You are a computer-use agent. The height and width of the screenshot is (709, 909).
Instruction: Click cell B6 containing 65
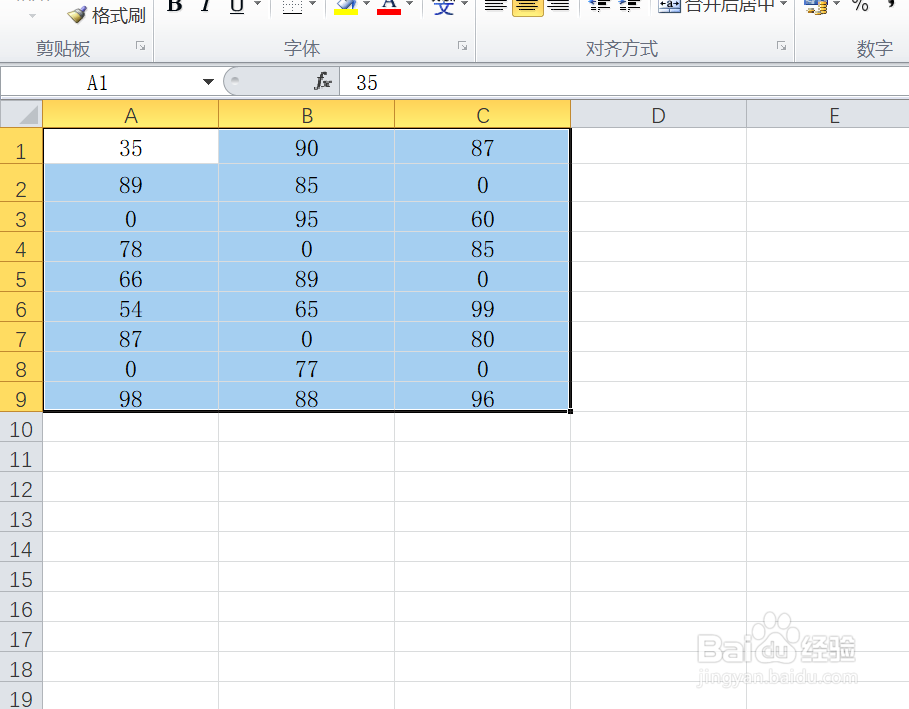(307, 308)
